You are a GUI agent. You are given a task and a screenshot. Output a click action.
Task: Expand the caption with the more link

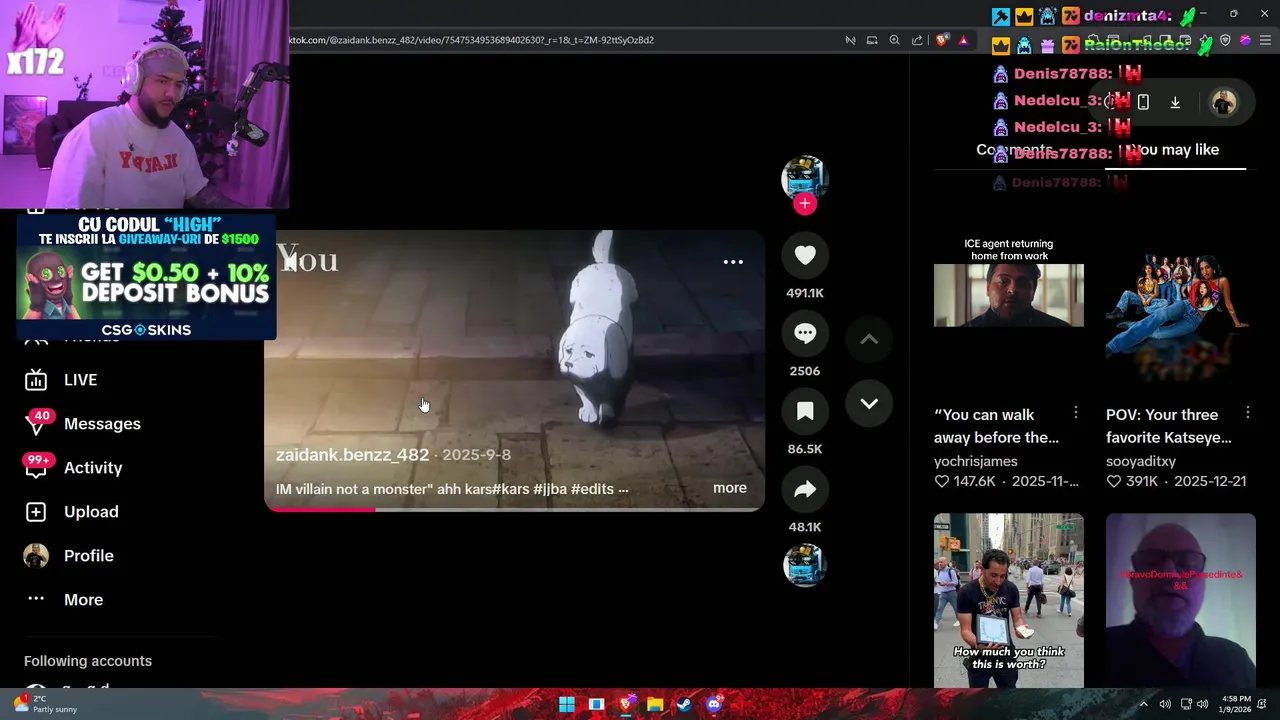[x=730, y=488]
